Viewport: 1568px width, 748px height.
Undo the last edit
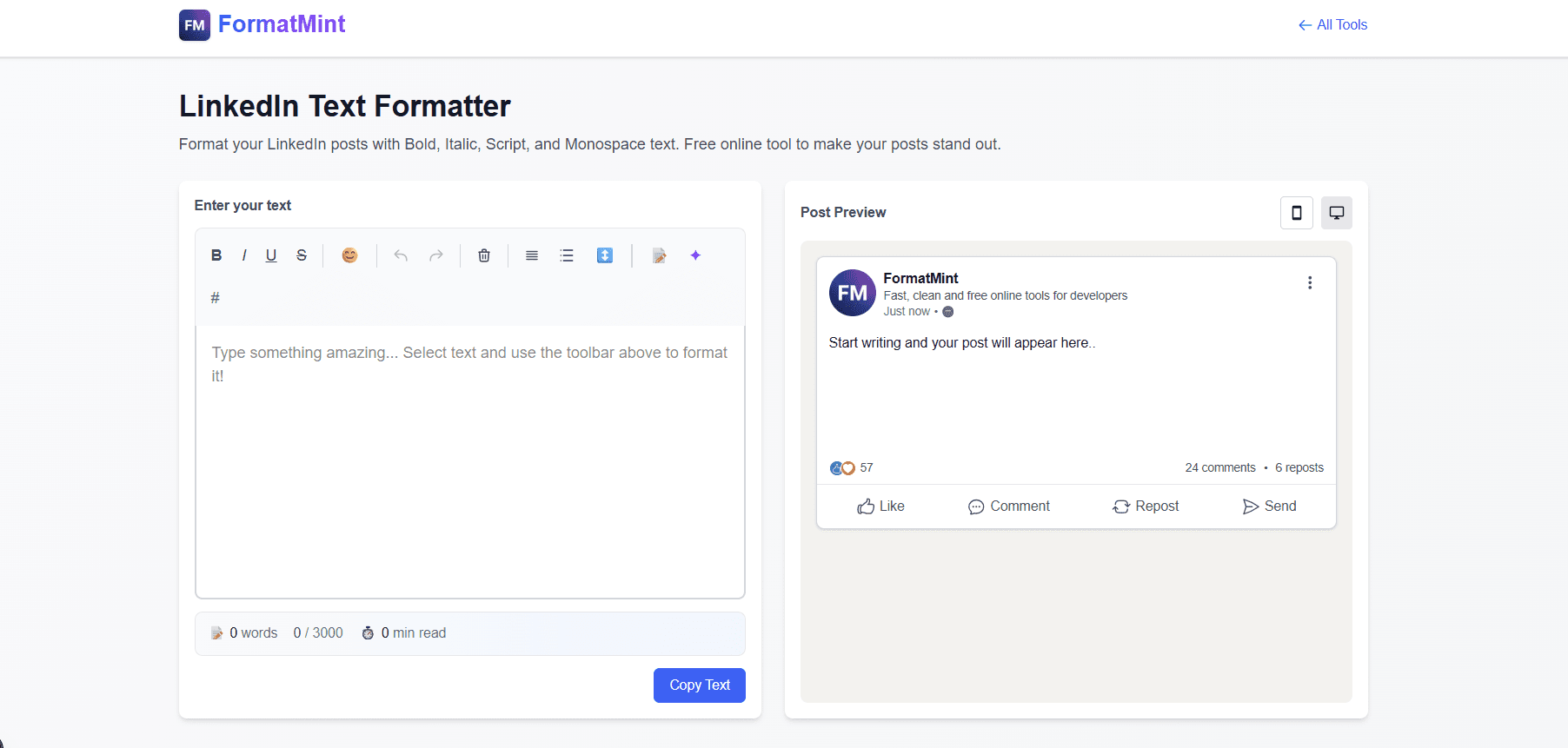tap(401, 255)
